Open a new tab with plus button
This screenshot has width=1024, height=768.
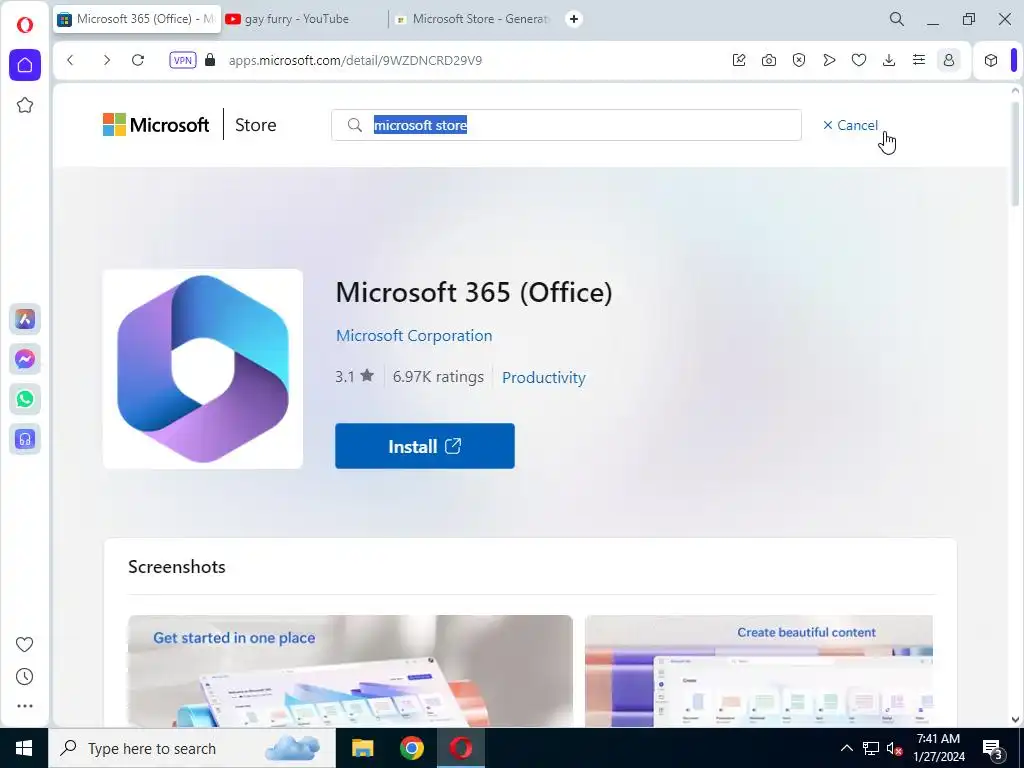click(x=573, y=19)
